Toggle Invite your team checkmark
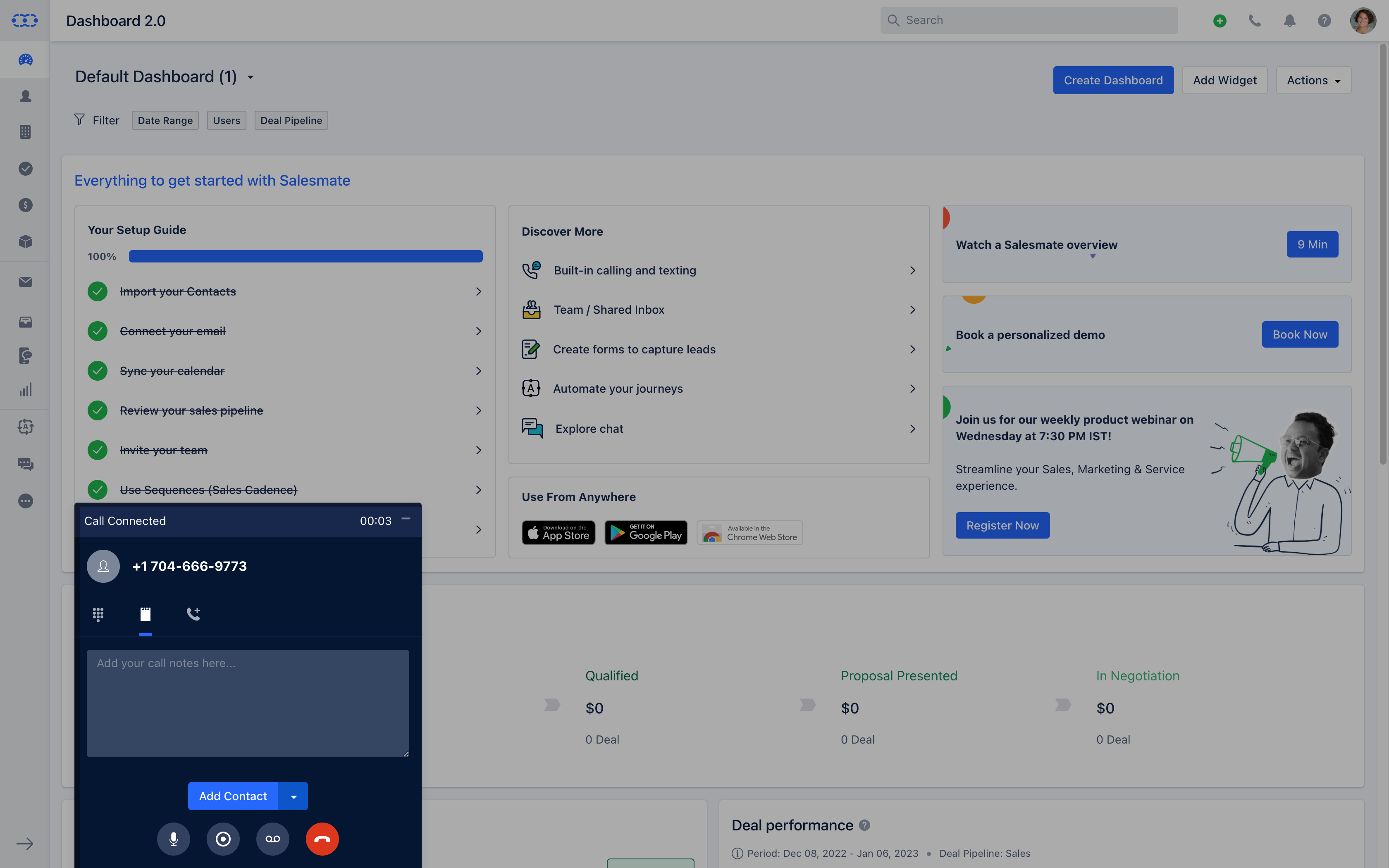This screenshot has width=1389, height=868. point(98,450)
